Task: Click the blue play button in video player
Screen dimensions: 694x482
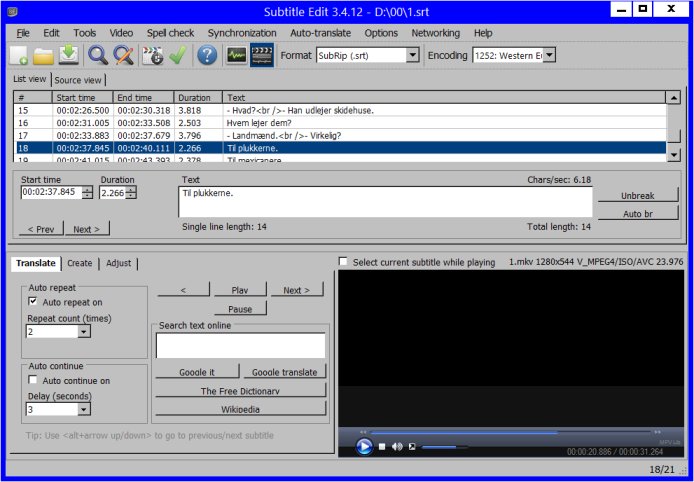Action: click(364, 447)
